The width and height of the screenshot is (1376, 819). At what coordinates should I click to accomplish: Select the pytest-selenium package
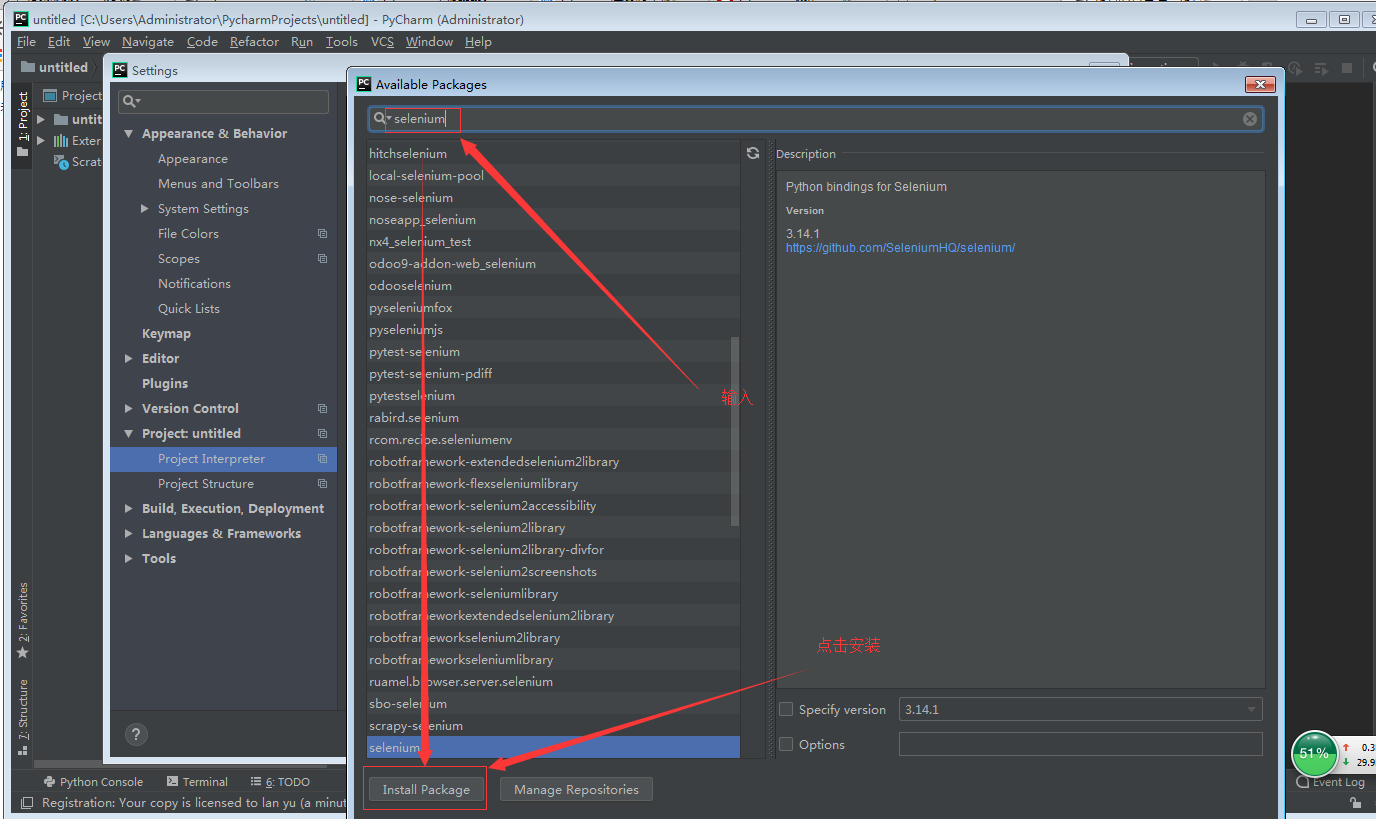pyautogui.click(x=553, y=352)
